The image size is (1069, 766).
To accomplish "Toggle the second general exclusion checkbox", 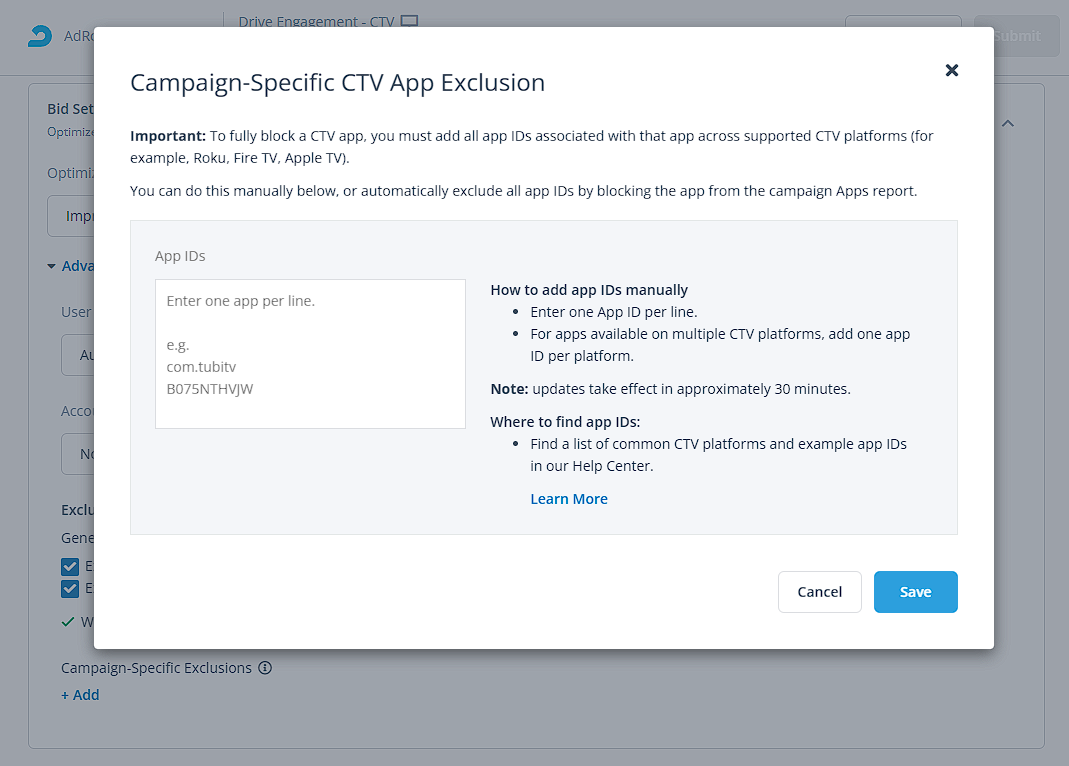I will 70,588.
